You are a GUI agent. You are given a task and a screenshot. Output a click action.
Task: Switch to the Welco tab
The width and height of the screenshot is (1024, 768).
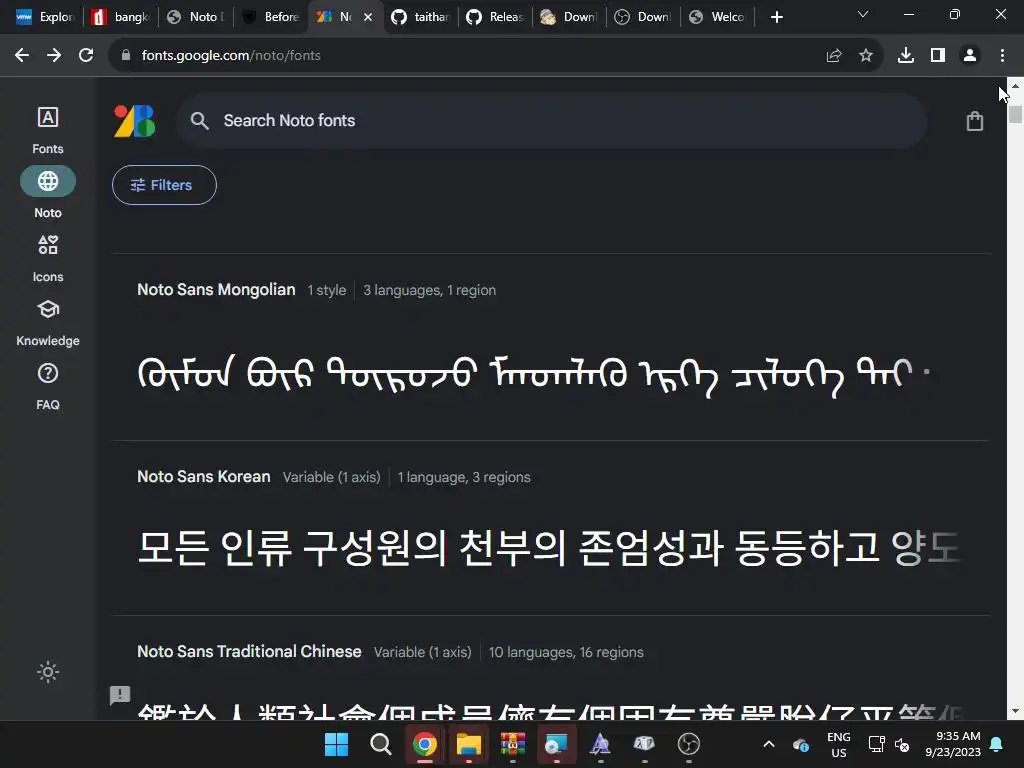pos(717,17)
